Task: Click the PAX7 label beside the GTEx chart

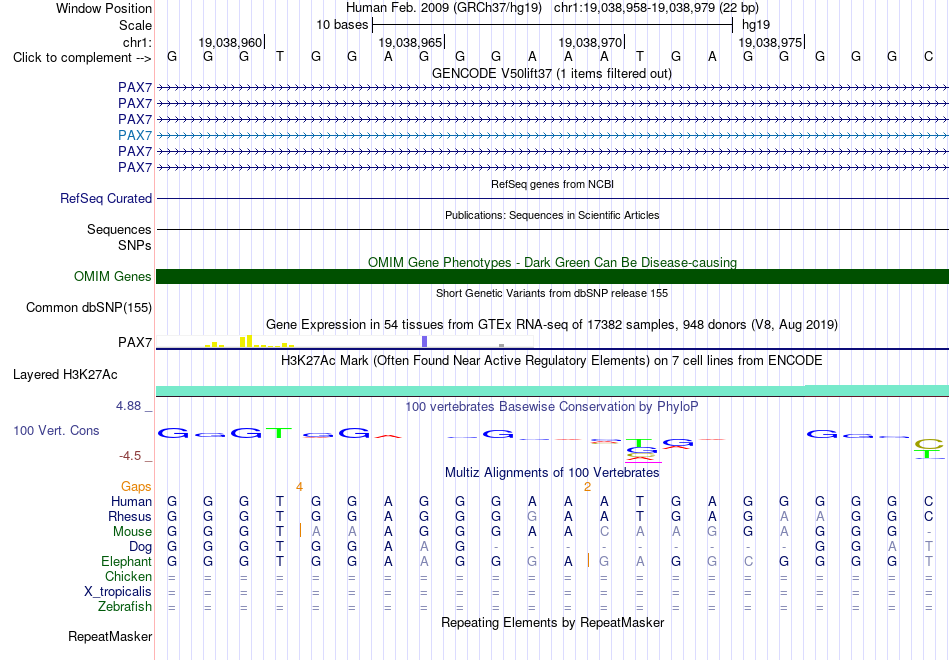Action: [135, 342]
